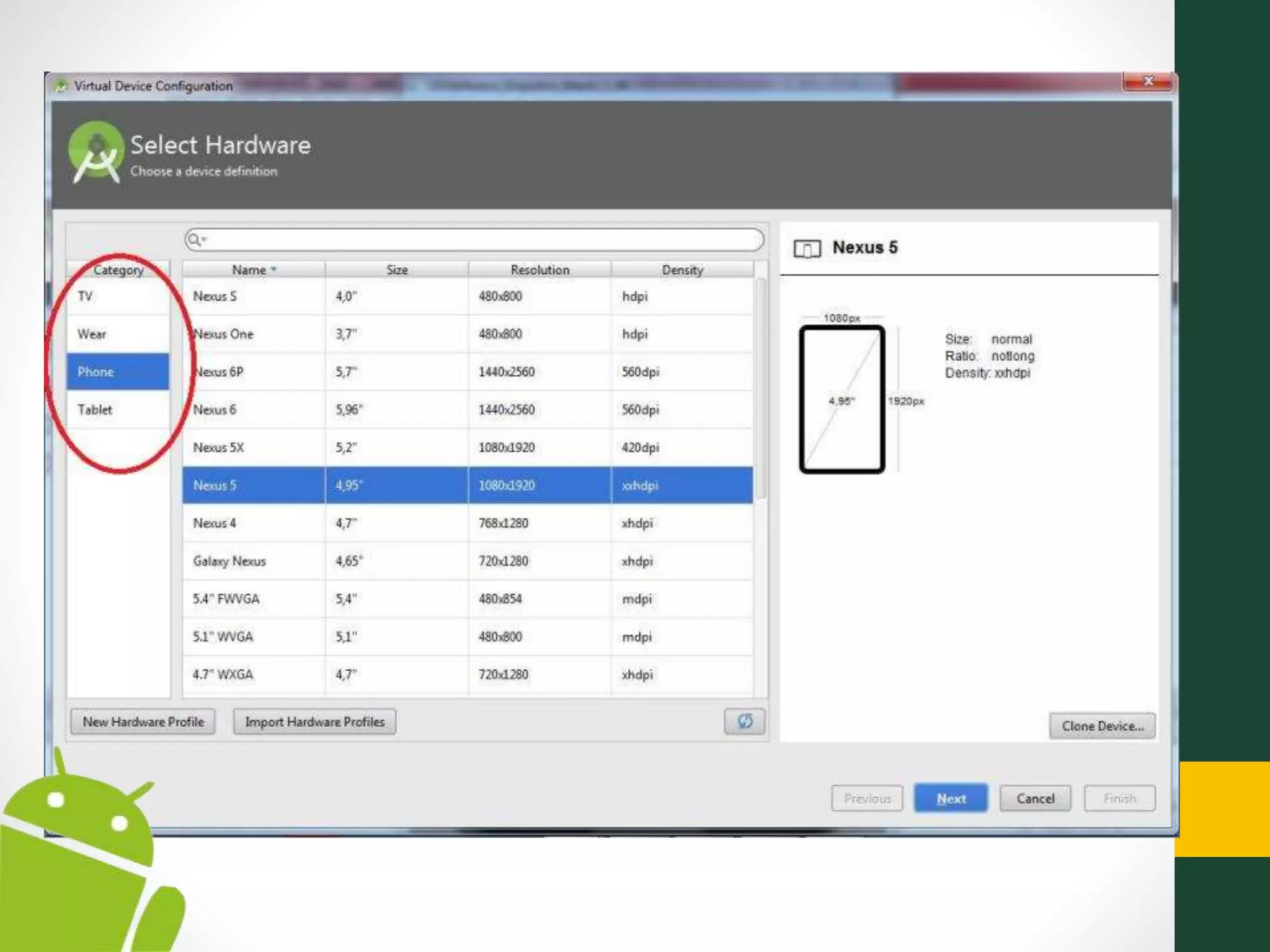
Task: Click the device list vertical scrollbar
Action: 761,387
